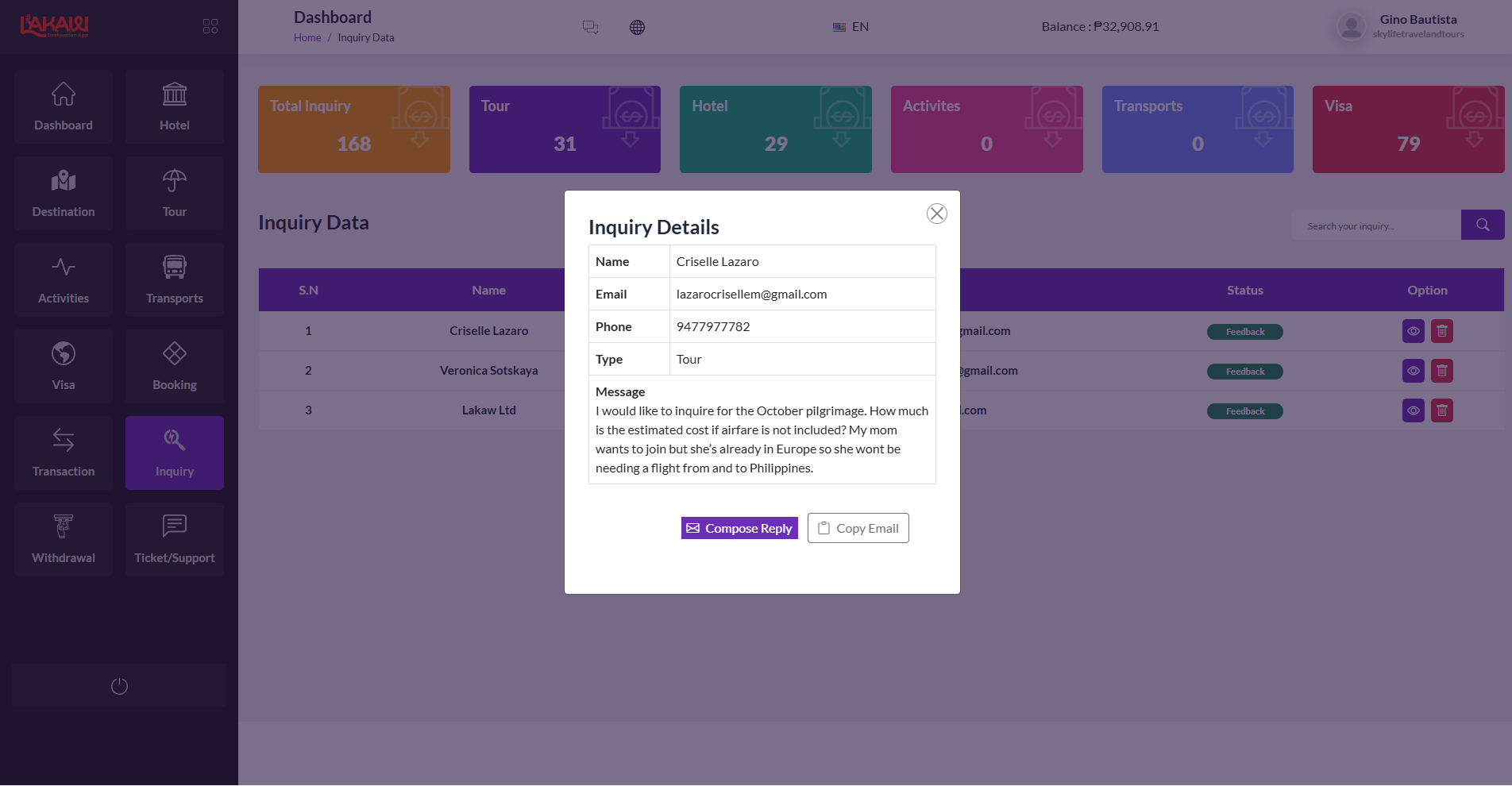Select the Transports count card
The width and height of the screenshot is (1512, 786).
[1198, 129]
